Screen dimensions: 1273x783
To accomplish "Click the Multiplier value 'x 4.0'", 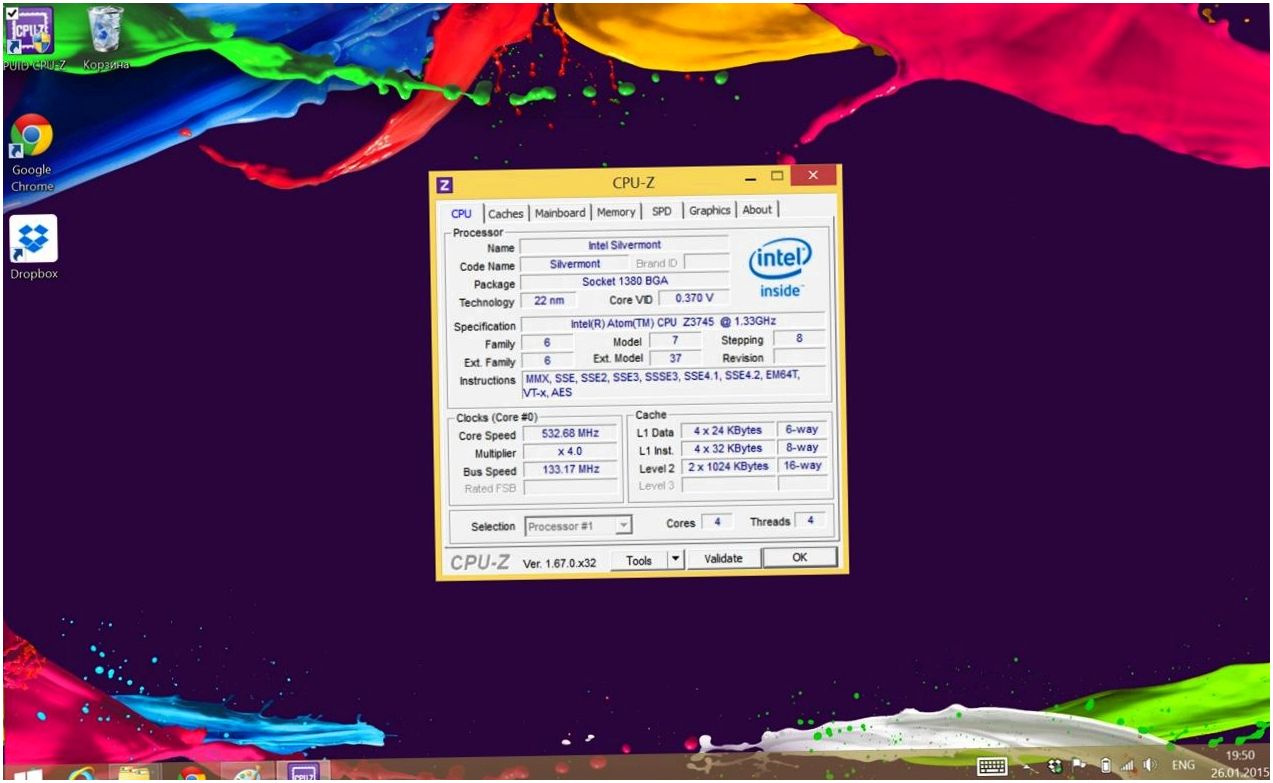I will pos(570,453).
